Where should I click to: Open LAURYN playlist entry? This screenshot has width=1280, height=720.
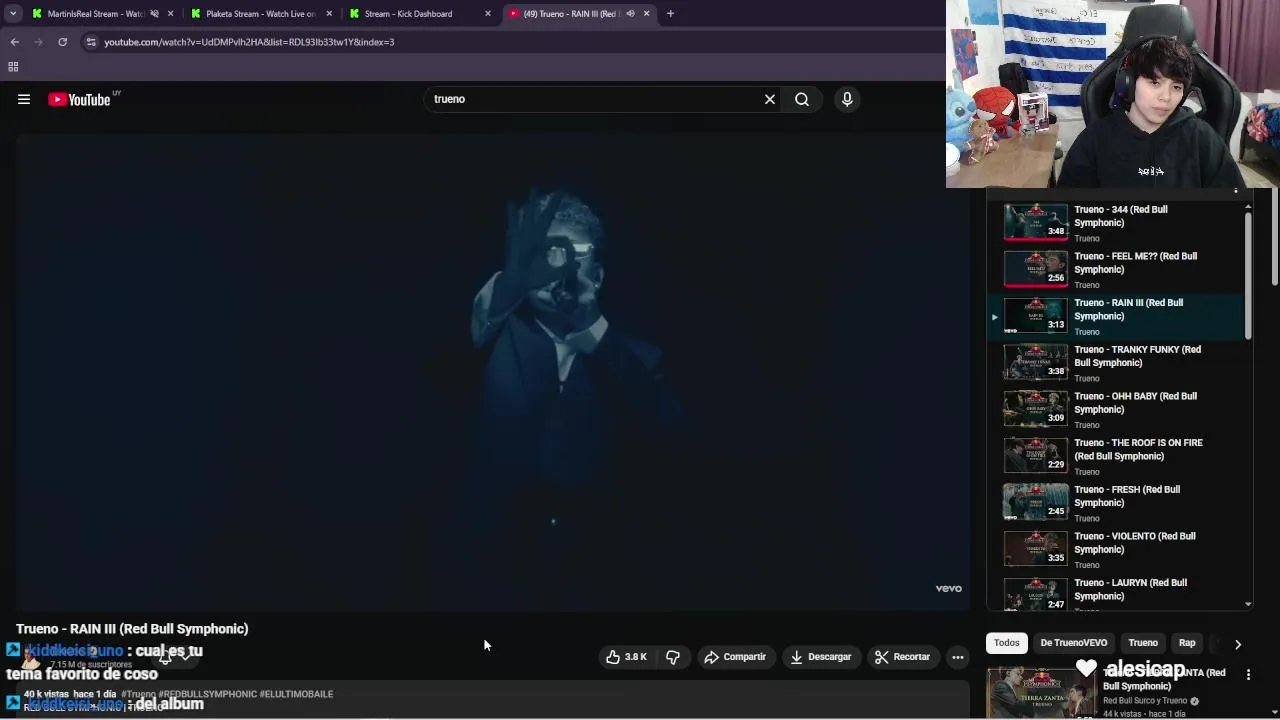[x=1115, y=594]
